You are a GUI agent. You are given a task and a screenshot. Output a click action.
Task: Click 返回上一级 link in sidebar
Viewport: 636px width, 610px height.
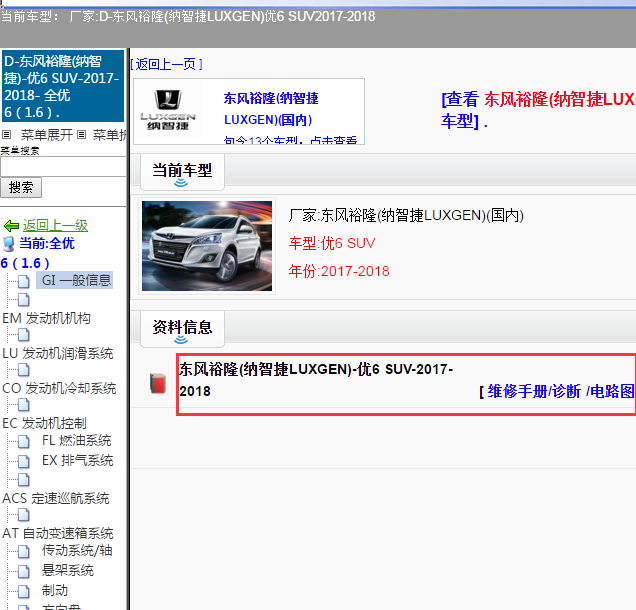(55, 226)
